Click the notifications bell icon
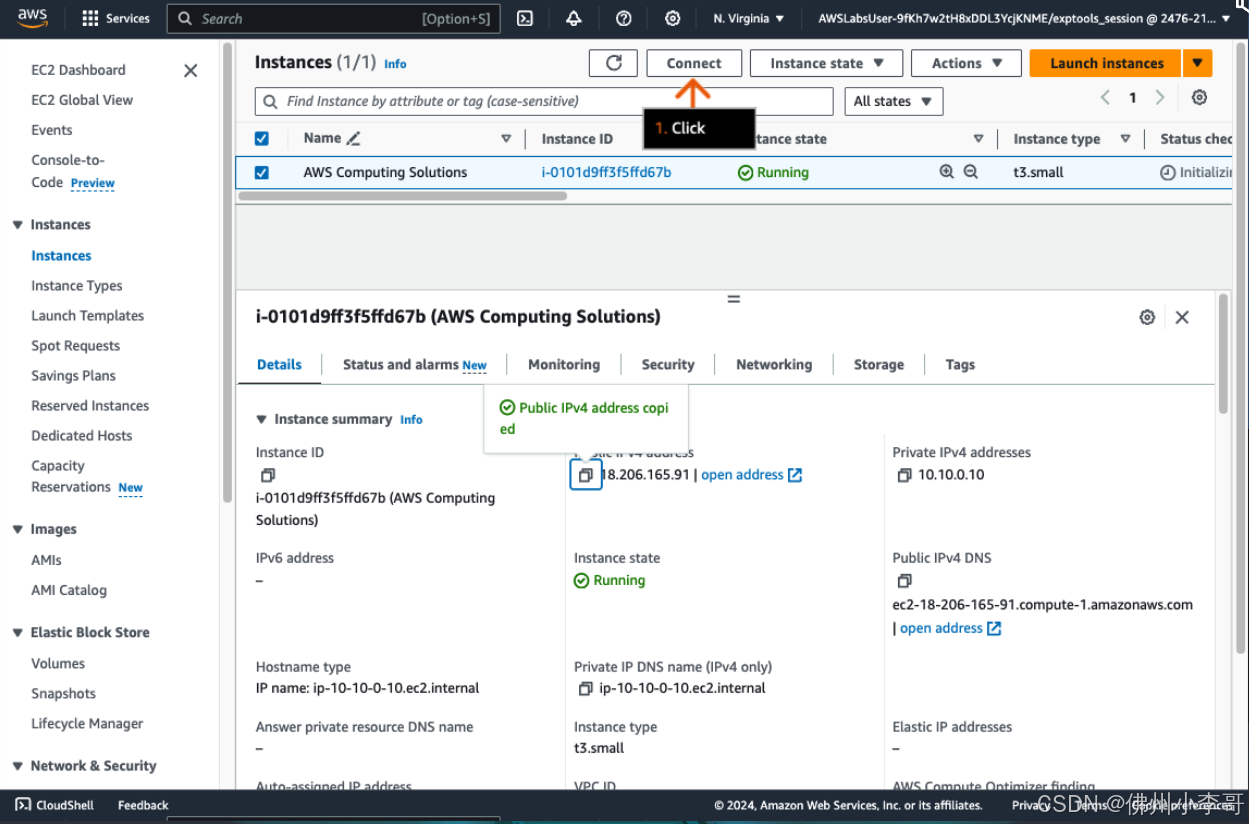The image size is (1249, 824). pyautogui.click(x=574, y=19)
